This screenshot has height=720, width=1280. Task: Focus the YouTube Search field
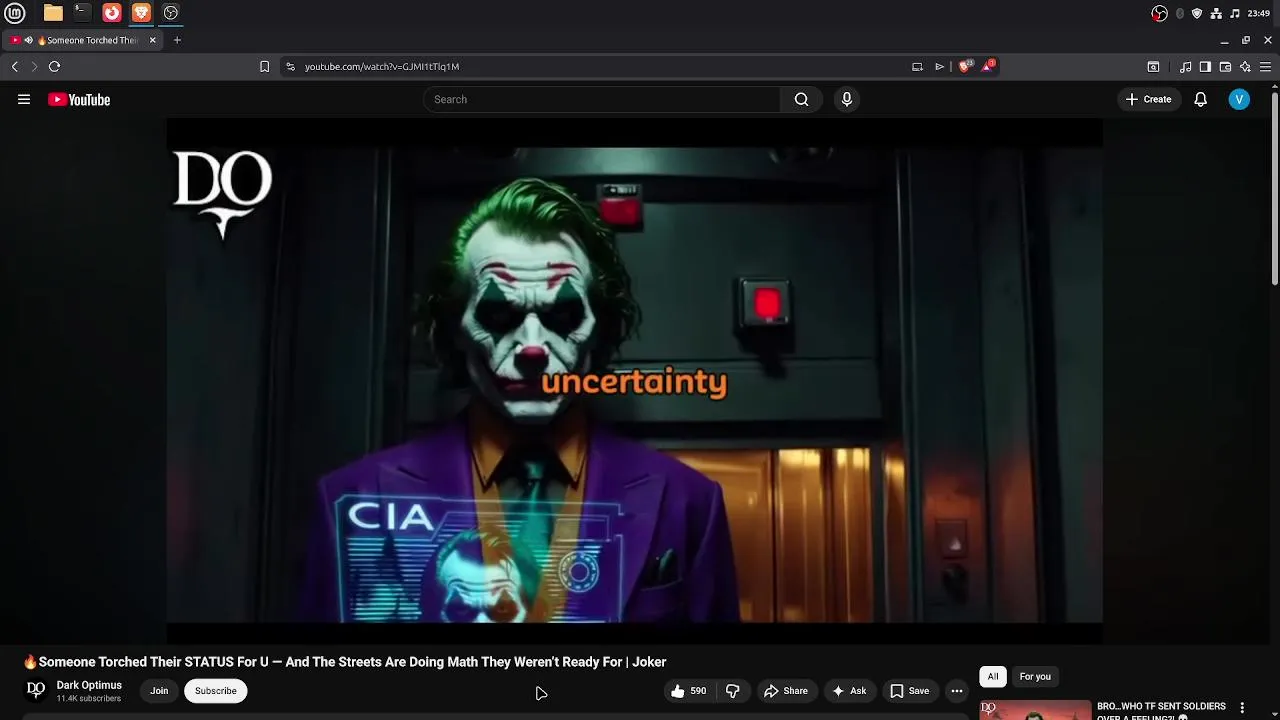click(602, 99)
